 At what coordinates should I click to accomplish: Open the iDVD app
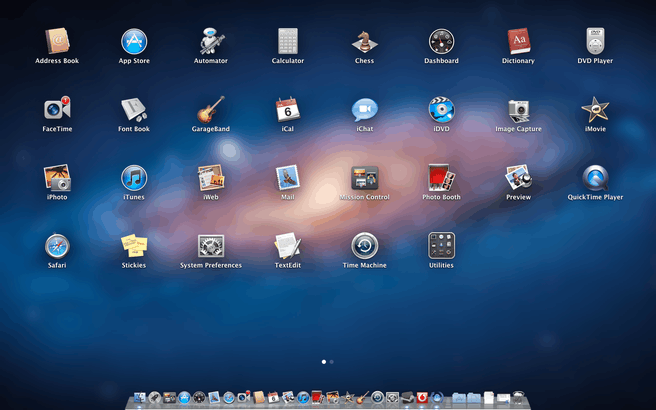(x=441, y=109)
